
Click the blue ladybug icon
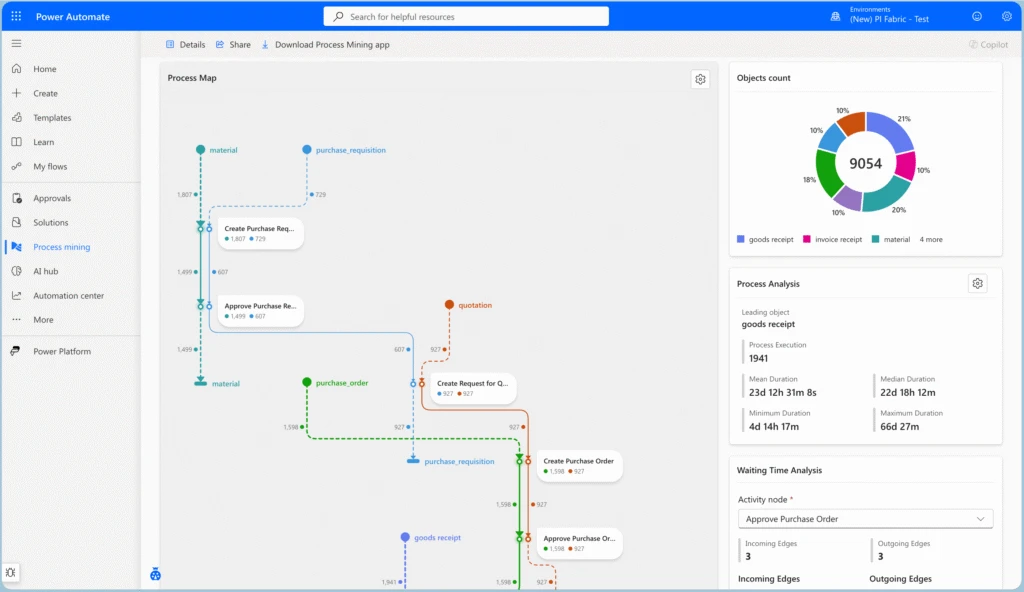[156, 575]
